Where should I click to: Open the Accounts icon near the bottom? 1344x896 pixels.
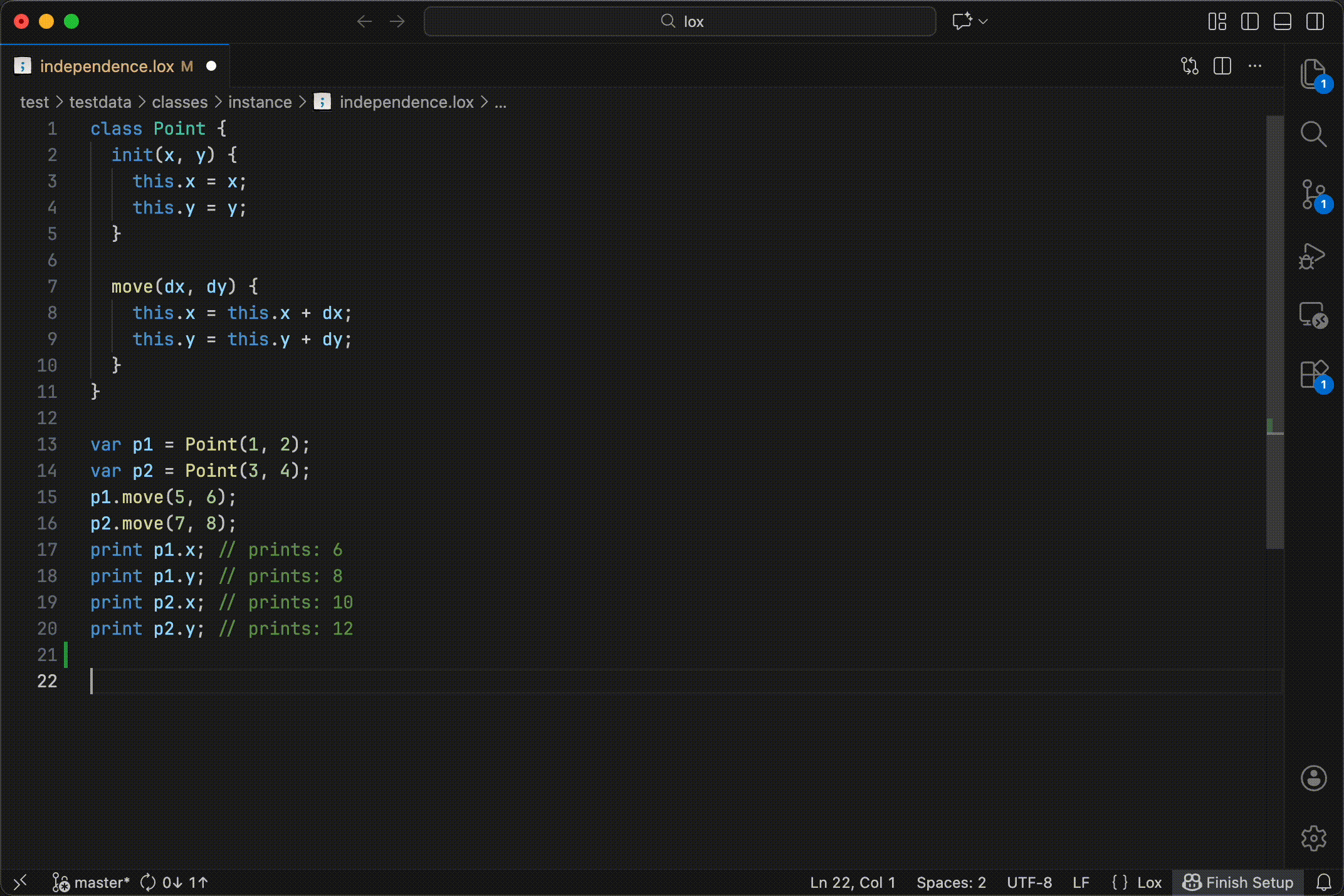(x=1314, y=779)
